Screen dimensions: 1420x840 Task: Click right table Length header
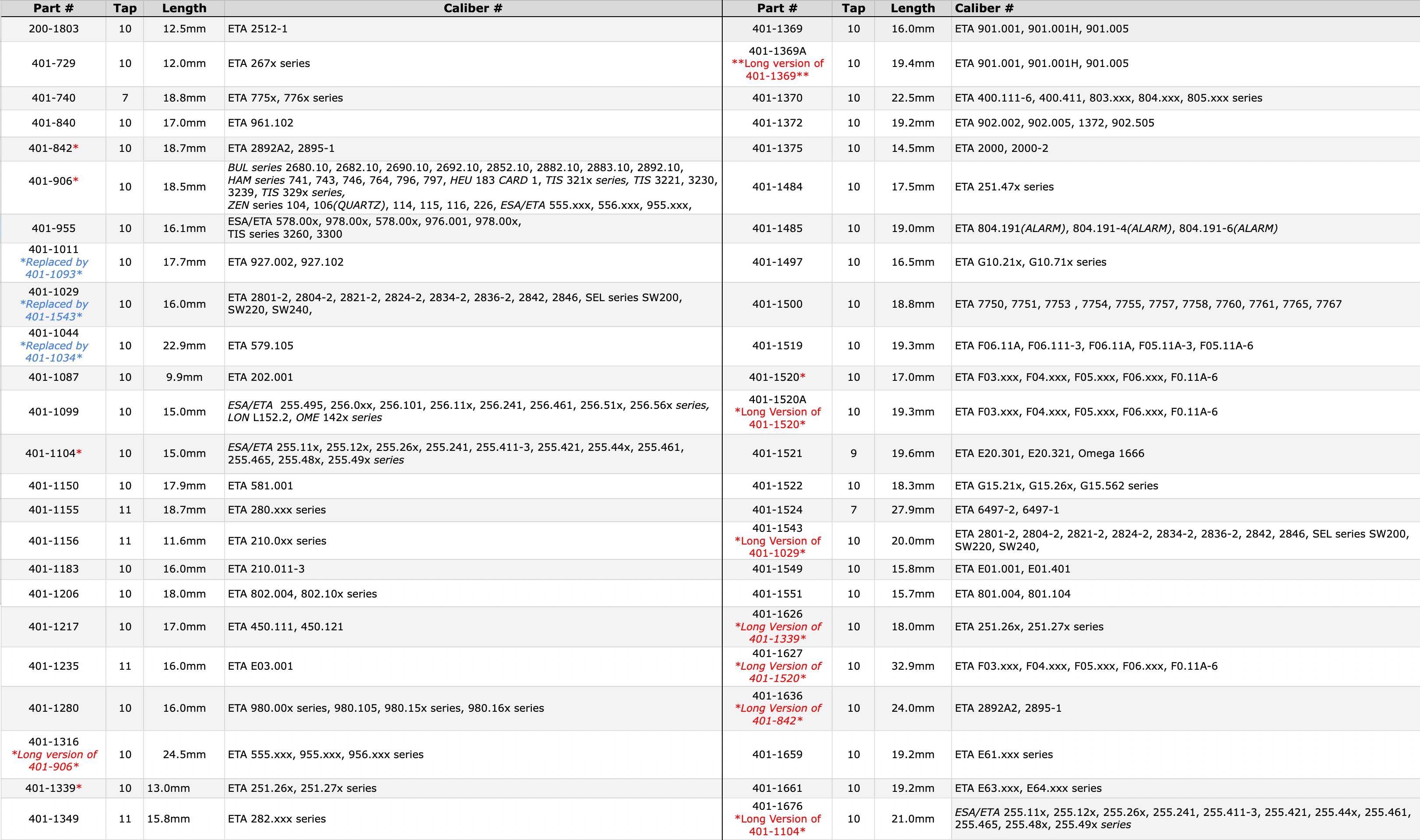click(912, 8)
